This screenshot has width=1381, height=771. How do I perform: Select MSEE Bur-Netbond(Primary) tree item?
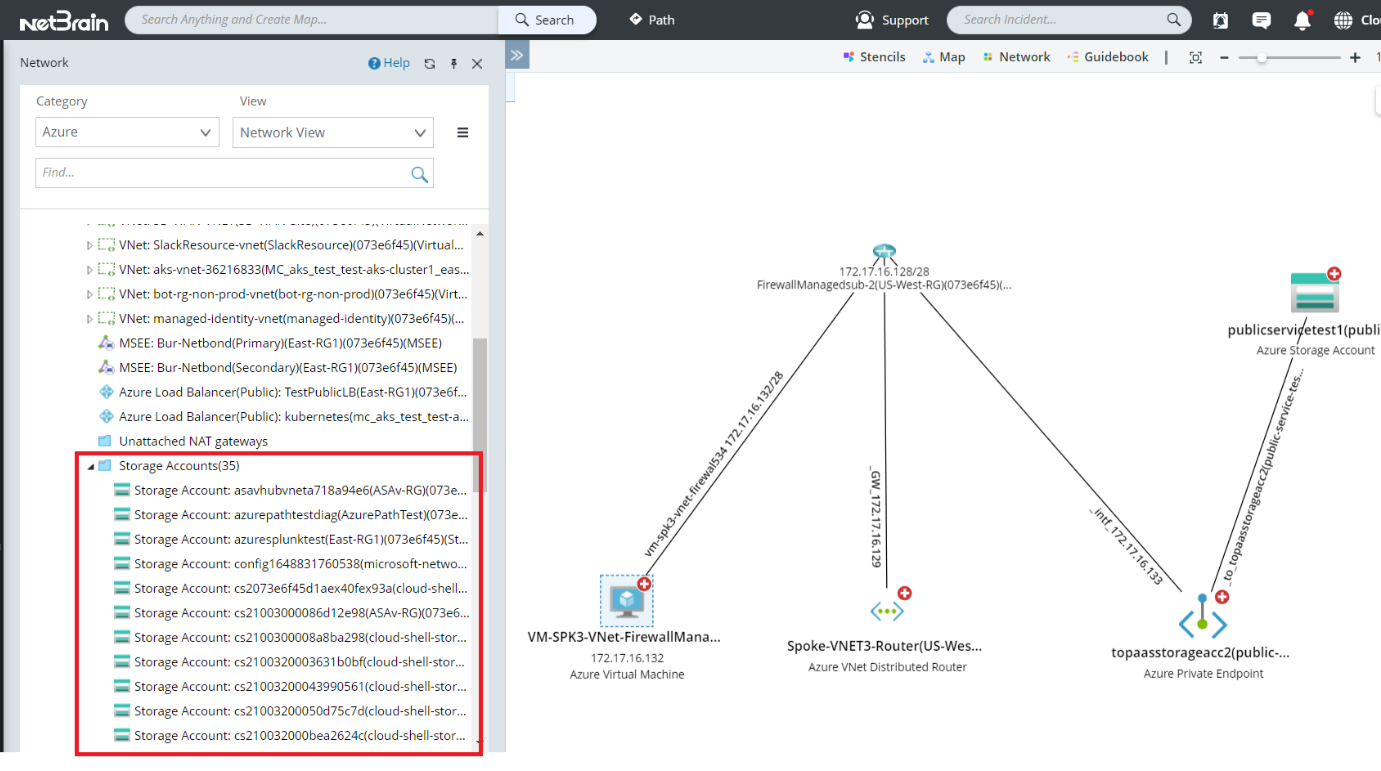click(270, 343)
